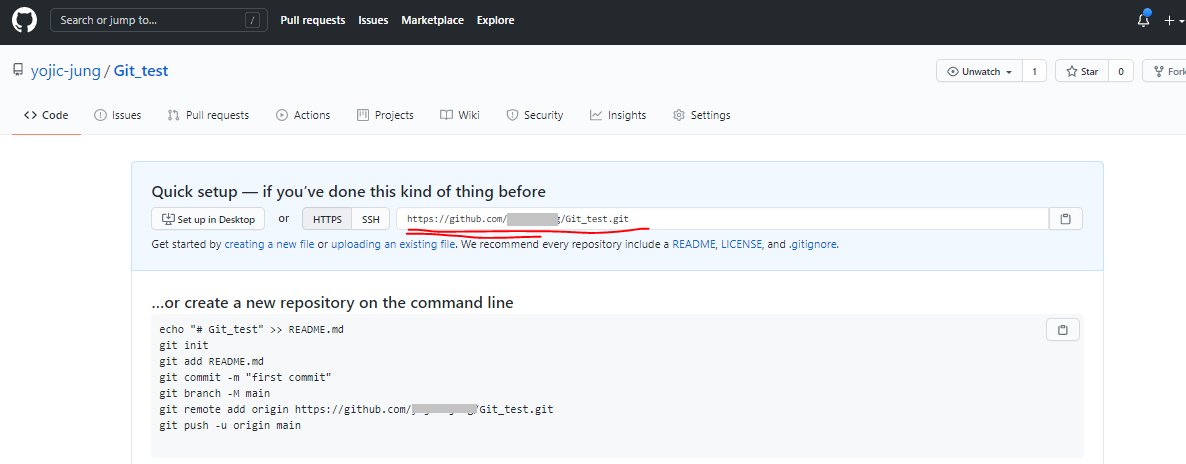The image size is (1186, 464).
Task: Switch to the repository Issues tab
Action: pos(117,115)
